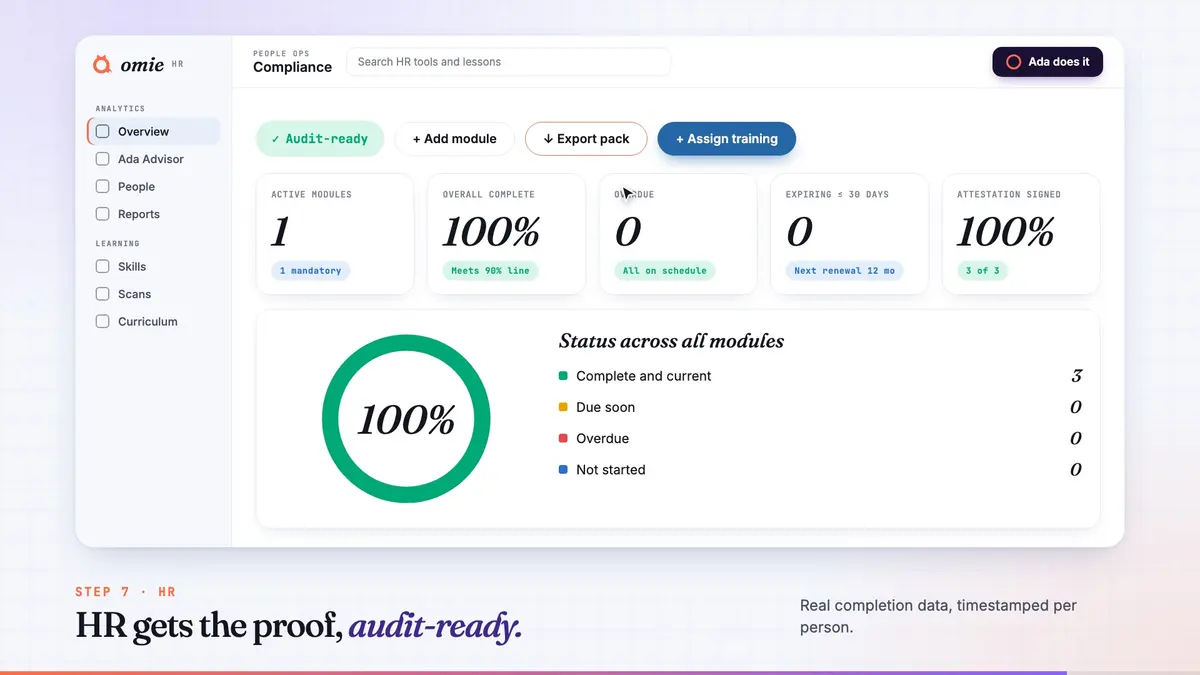The height and width of the screenshot is (675, 1200).
Task: Select the Audit-ready status chip
Action: point(320,139)
